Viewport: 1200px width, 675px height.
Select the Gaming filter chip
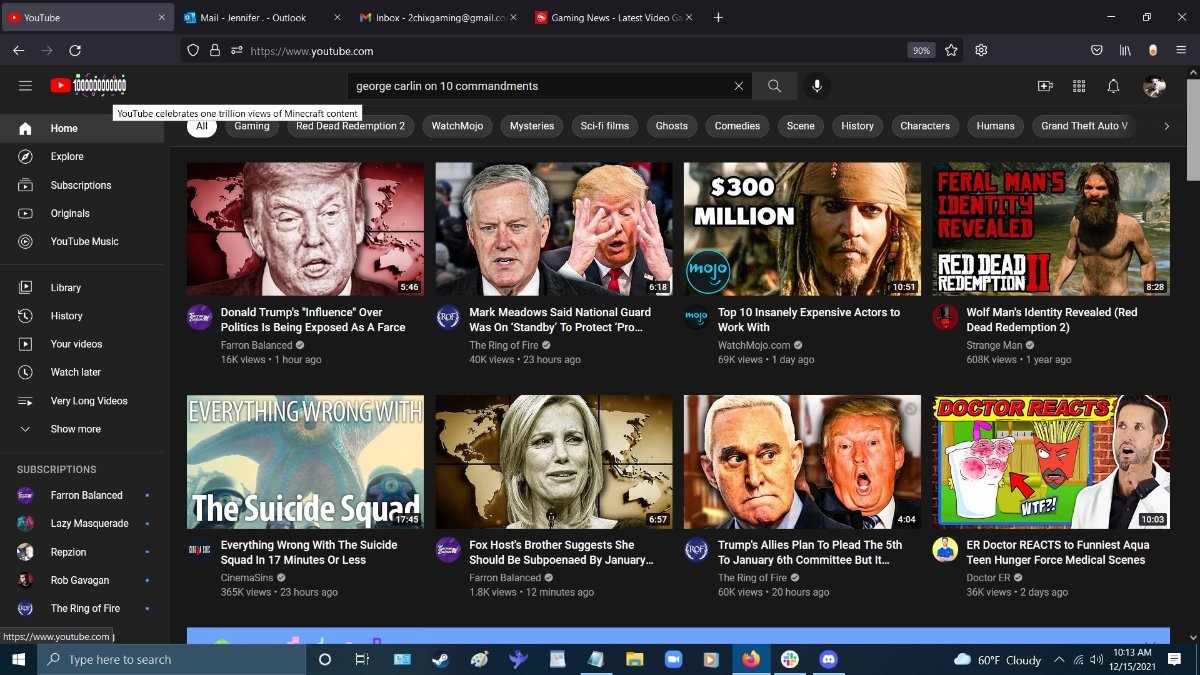pyautogui.click(x=252, y=126)
